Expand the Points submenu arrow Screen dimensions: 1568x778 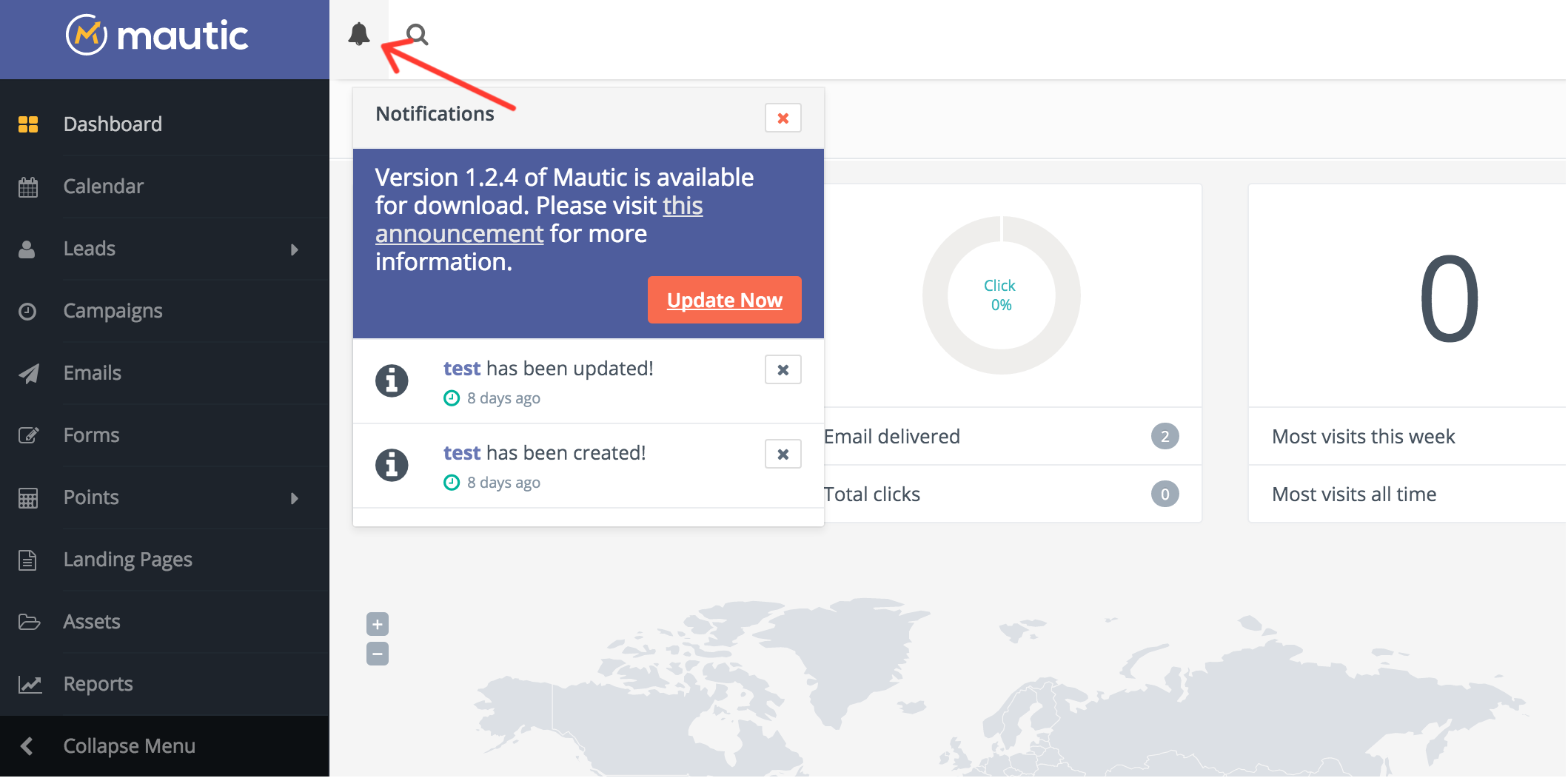point(295,498)
